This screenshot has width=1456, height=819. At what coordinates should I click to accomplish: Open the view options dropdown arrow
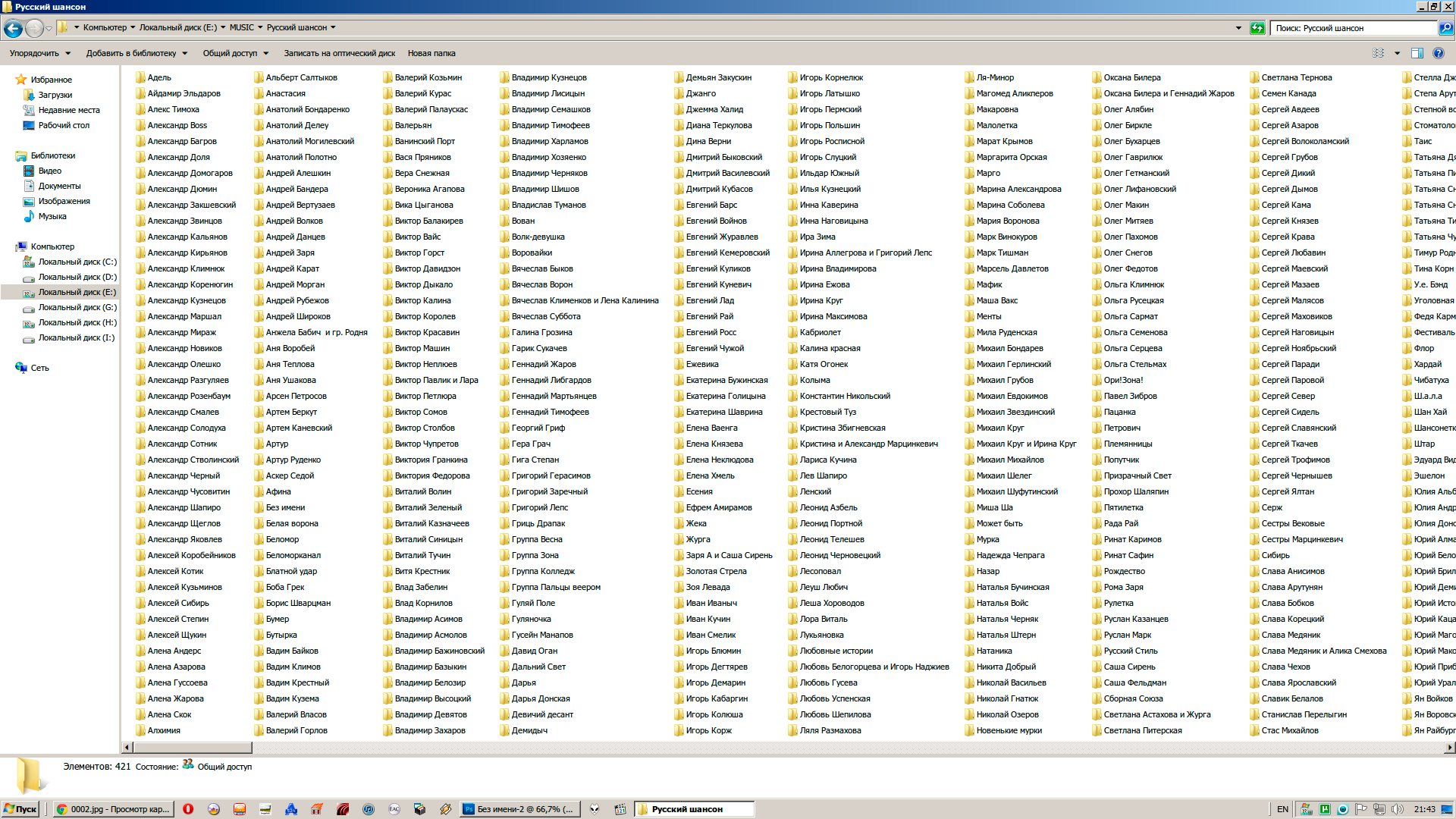point(1397,53)
